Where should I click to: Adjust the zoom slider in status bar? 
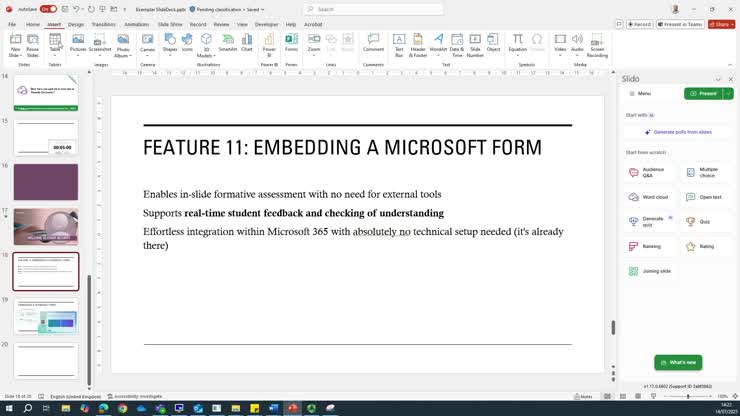click(688, 397)
